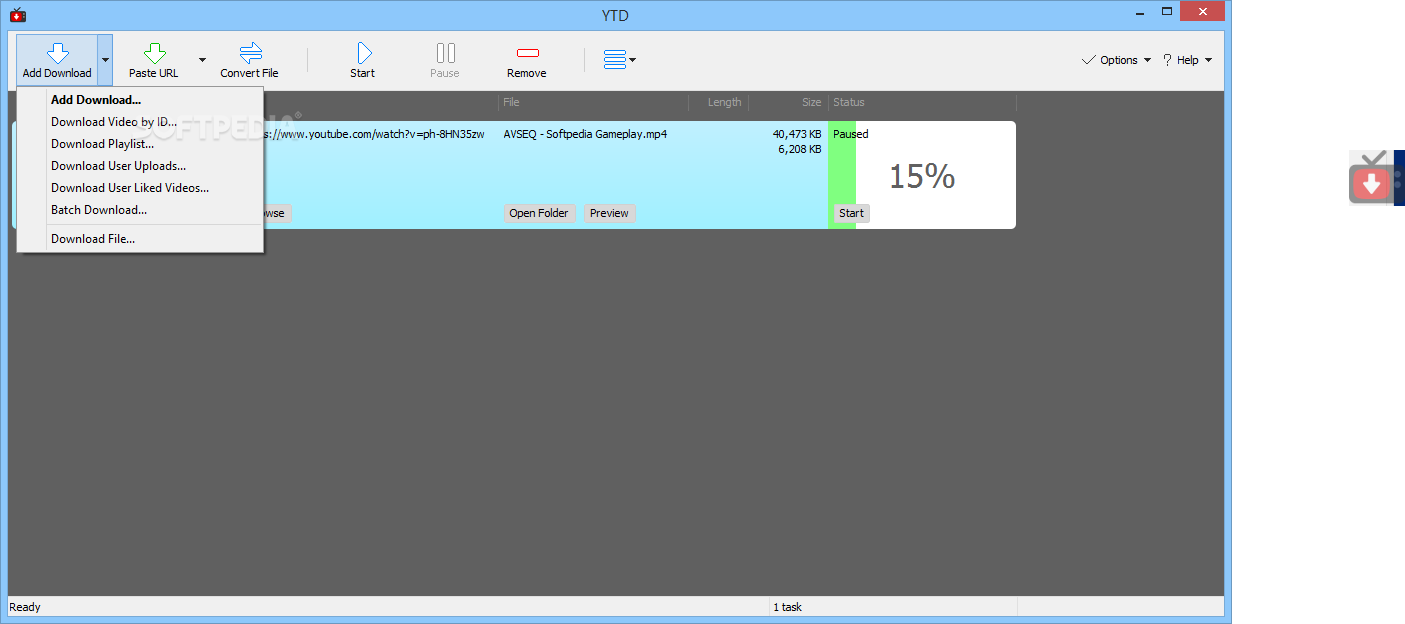Open the Options menu
The width and height of the screenshot is (1405, 624).
tap(1117, 60)
